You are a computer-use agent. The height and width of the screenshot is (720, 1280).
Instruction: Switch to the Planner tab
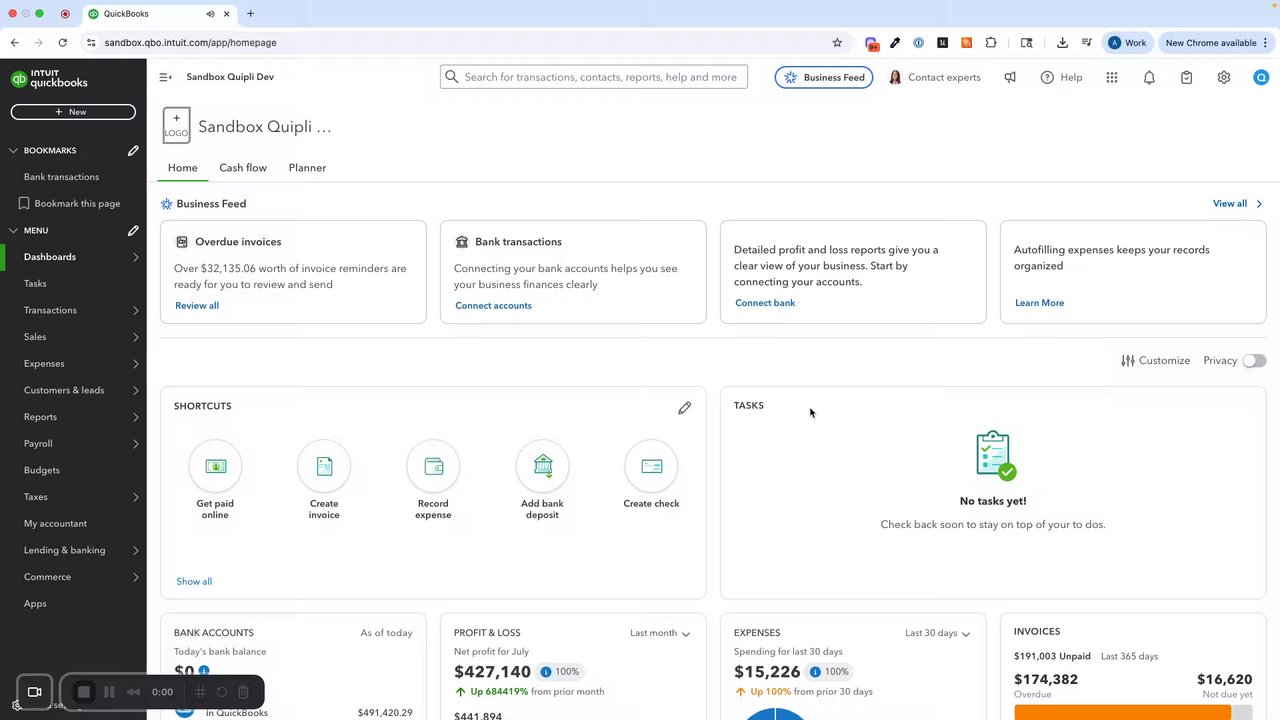click(x=307, y=168)
